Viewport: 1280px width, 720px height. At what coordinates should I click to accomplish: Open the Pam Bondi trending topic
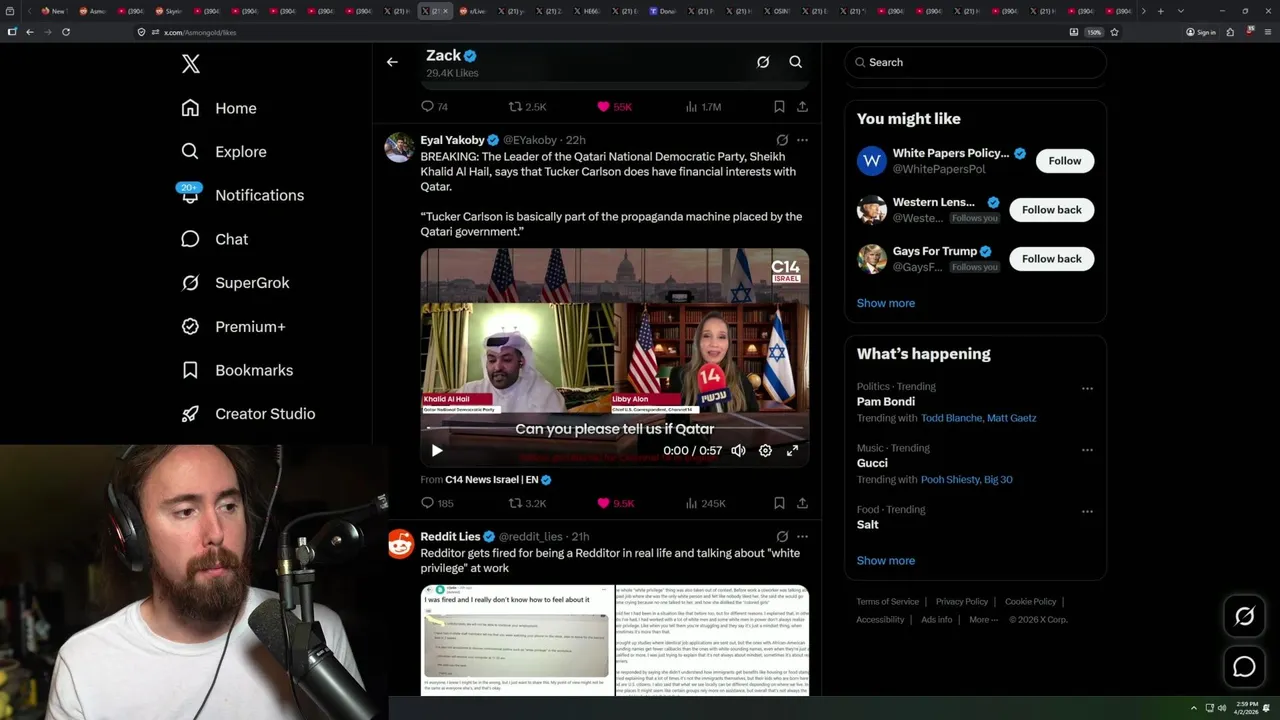(x=886, y=402)
